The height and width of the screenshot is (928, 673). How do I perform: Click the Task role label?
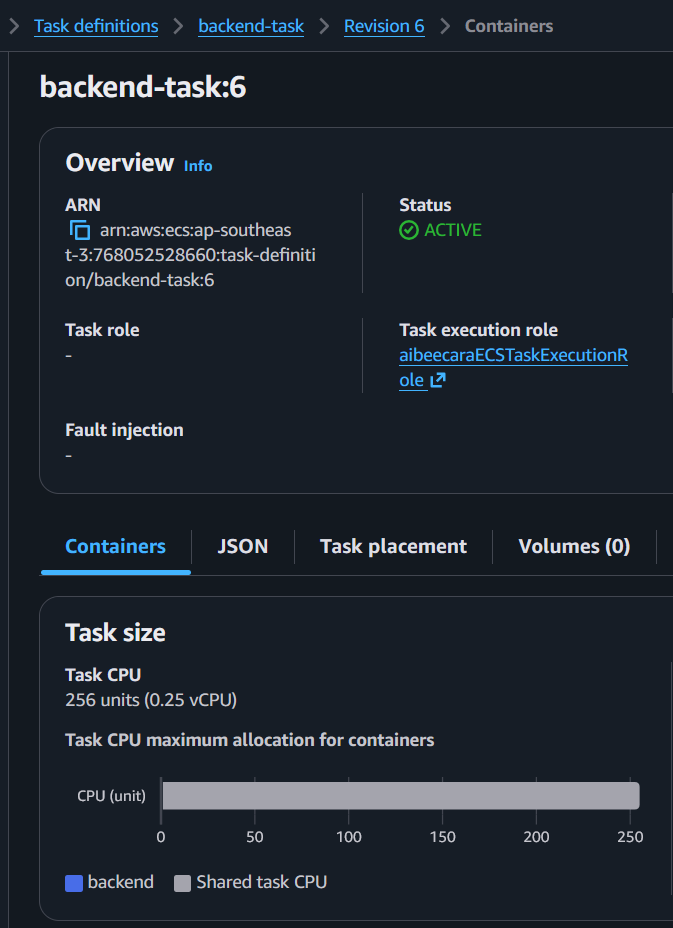click(x=102, y=330)
